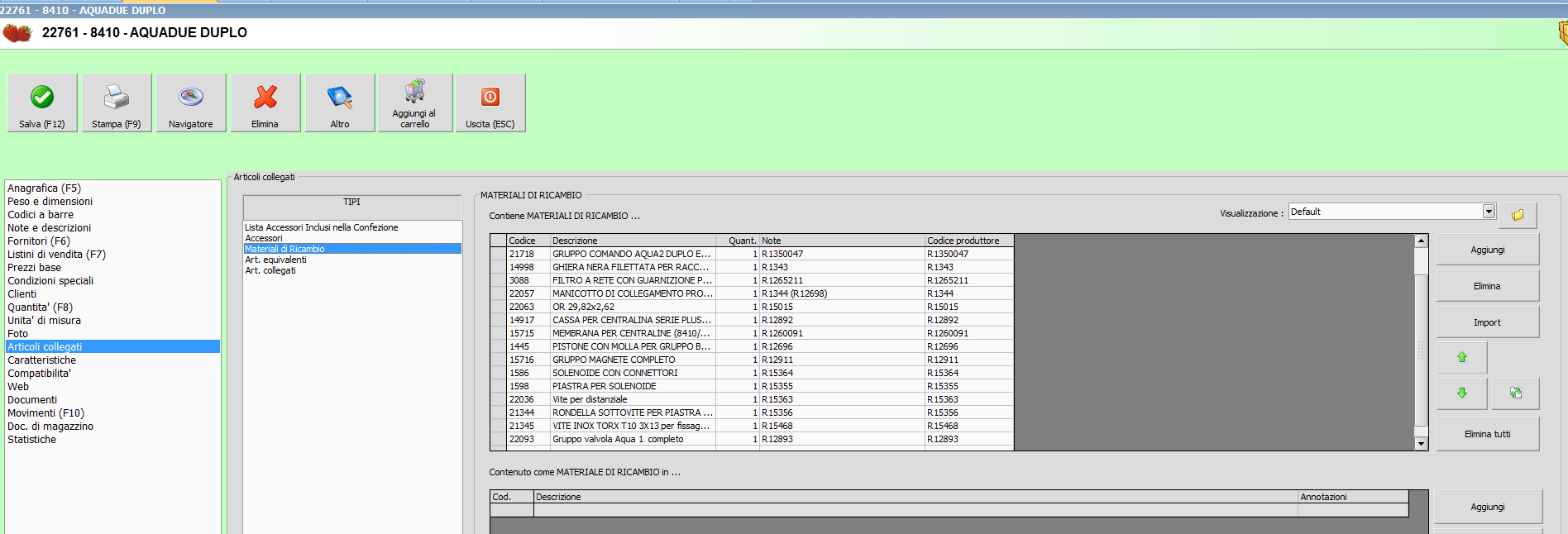Select row GHIERA NERA FILETTATA PER RACC
The image size is (1568, 534).
pyautogui.click(x=752, y=267)
